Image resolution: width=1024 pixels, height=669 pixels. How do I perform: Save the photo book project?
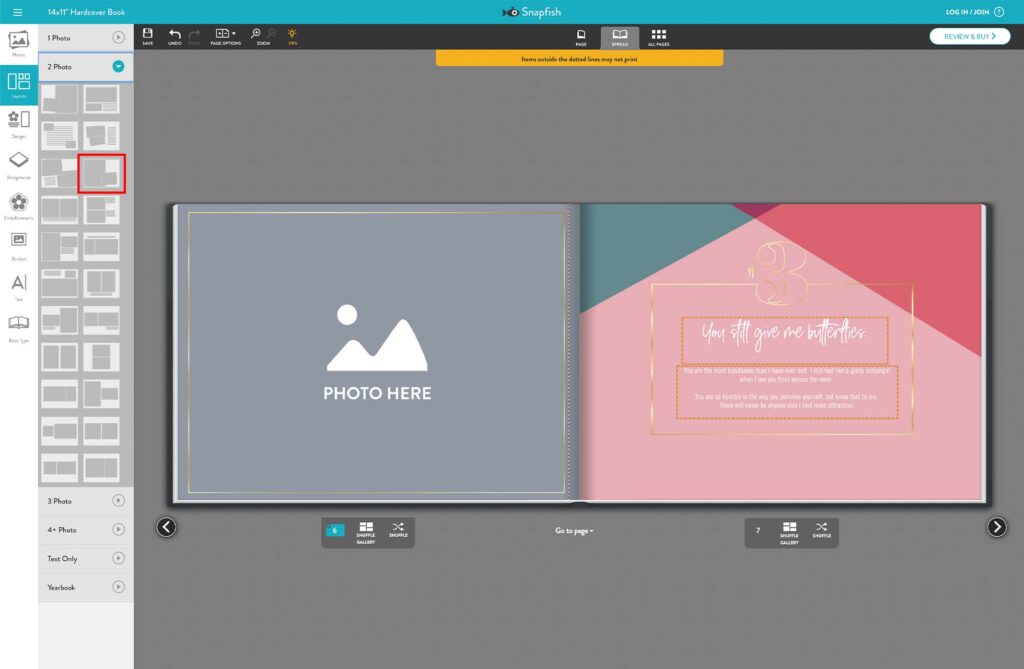[x=146, y=38]
